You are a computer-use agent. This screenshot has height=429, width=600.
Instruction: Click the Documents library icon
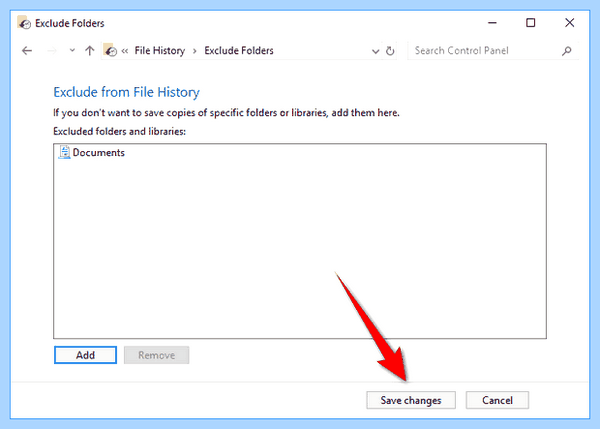[x=64, y=152]
